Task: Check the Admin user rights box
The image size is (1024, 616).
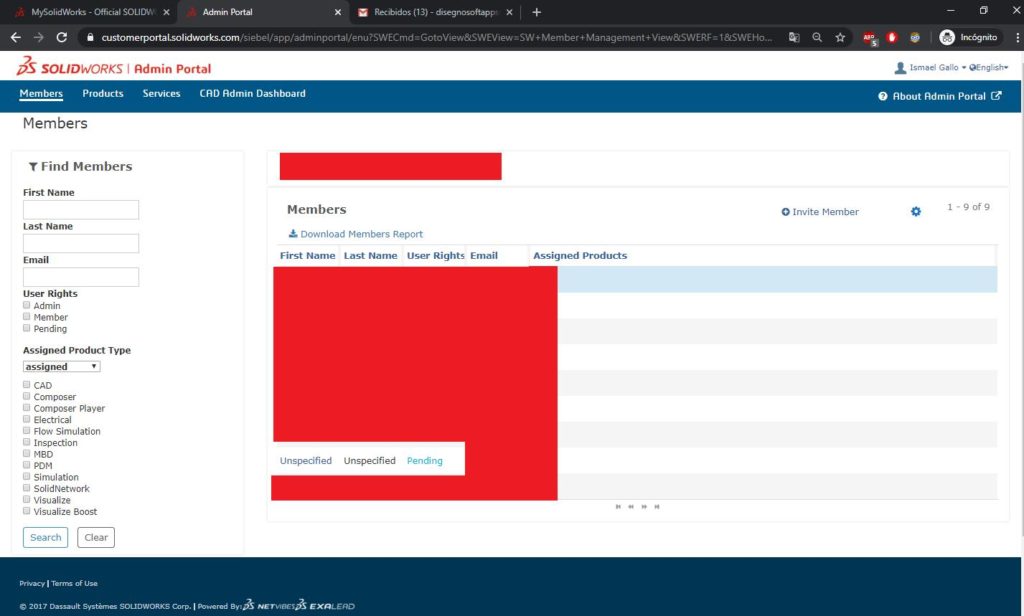Action: tap(27, 305)
